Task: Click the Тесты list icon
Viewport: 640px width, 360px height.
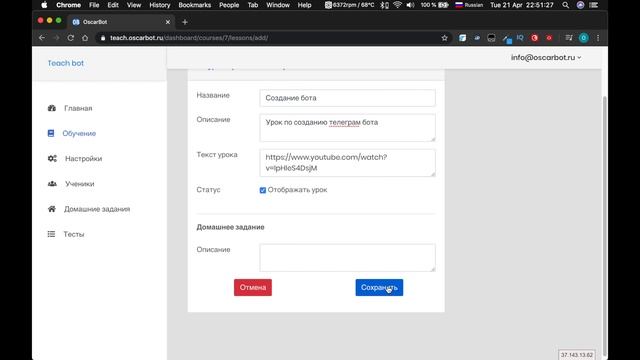Action: (x=51, y=234)
